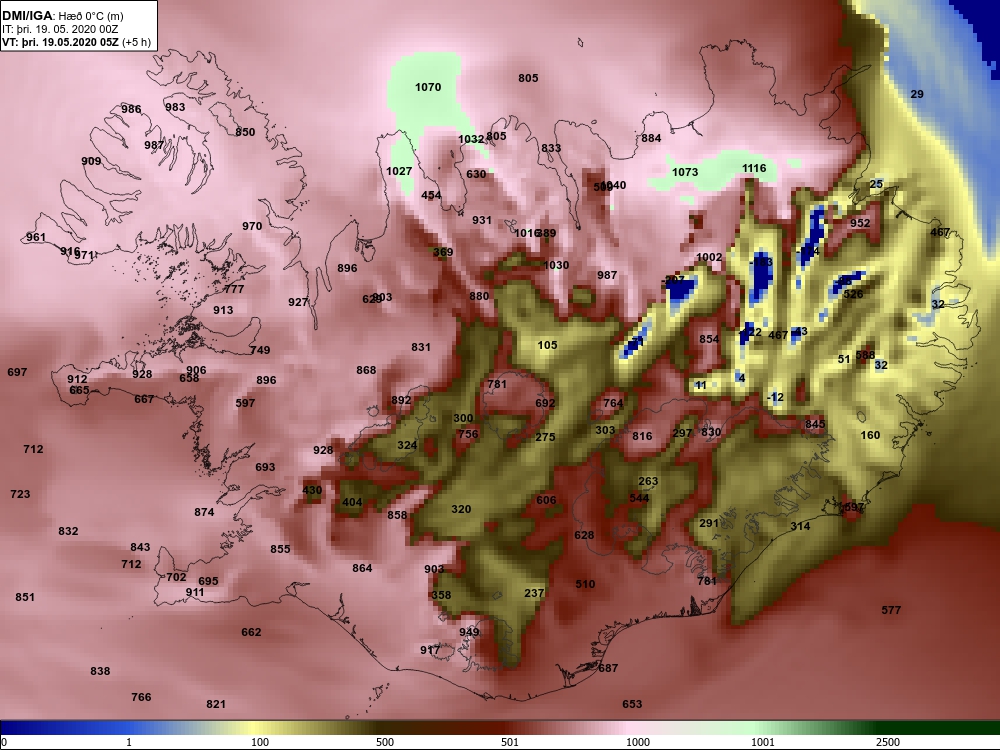Click the 320 value in the southern highlands

coord(461,509)
